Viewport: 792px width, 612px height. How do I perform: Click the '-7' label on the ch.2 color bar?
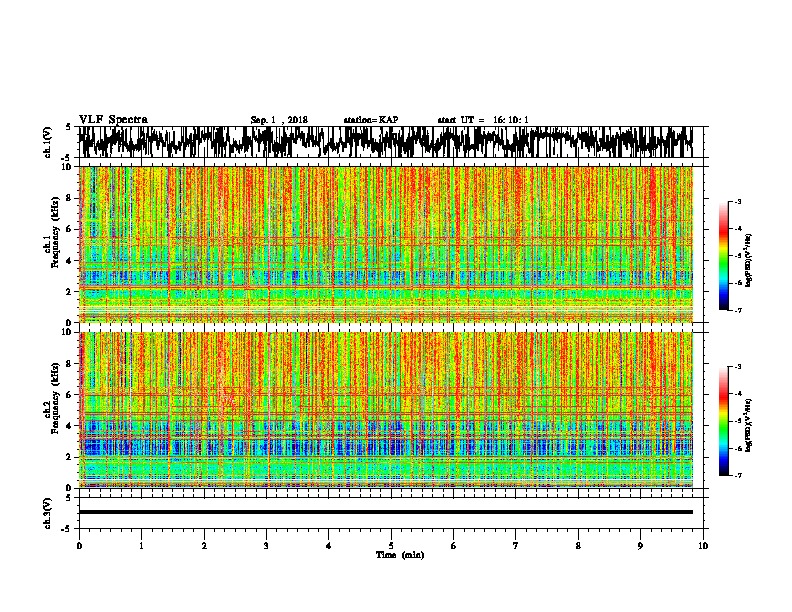coord(738,476)
